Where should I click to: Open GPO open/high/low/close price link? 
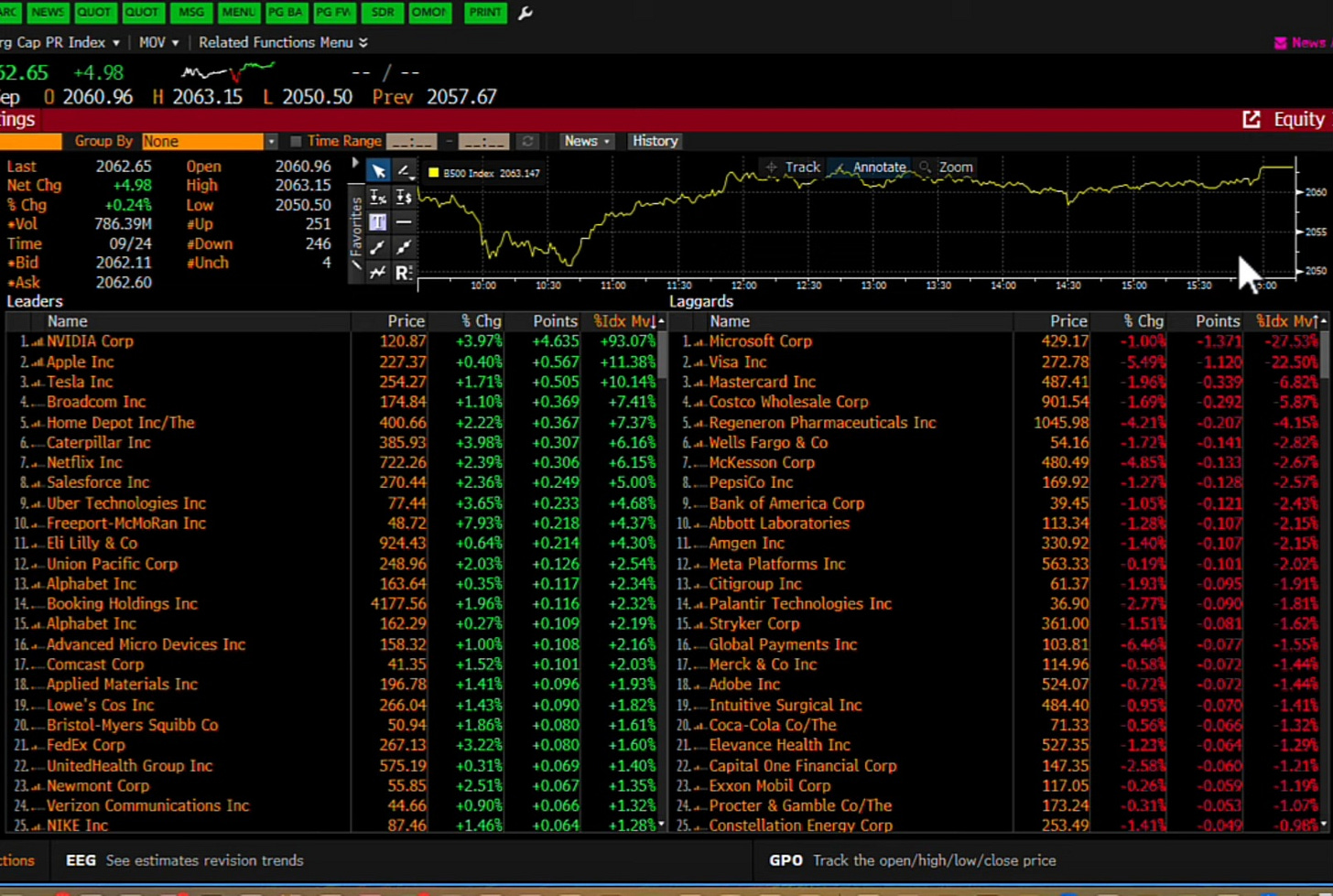click(x=912, y=860)
